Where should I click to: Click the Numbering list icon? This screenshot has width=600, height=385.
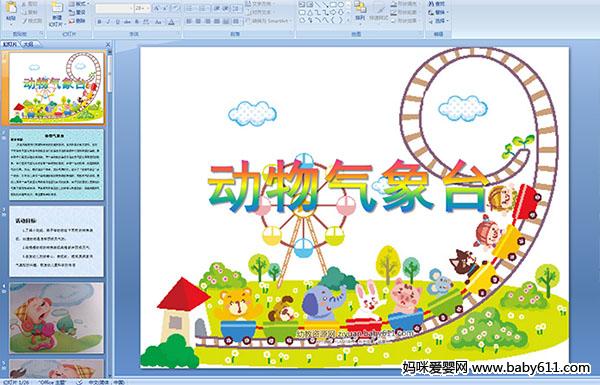(x=203, y=8)
